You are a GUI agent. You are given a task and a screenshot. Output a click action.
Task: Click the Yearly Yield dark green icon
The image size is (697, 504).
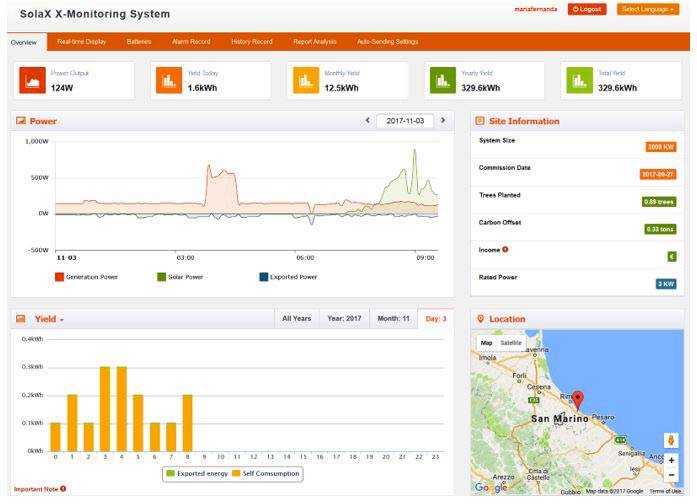coord(443,80)
